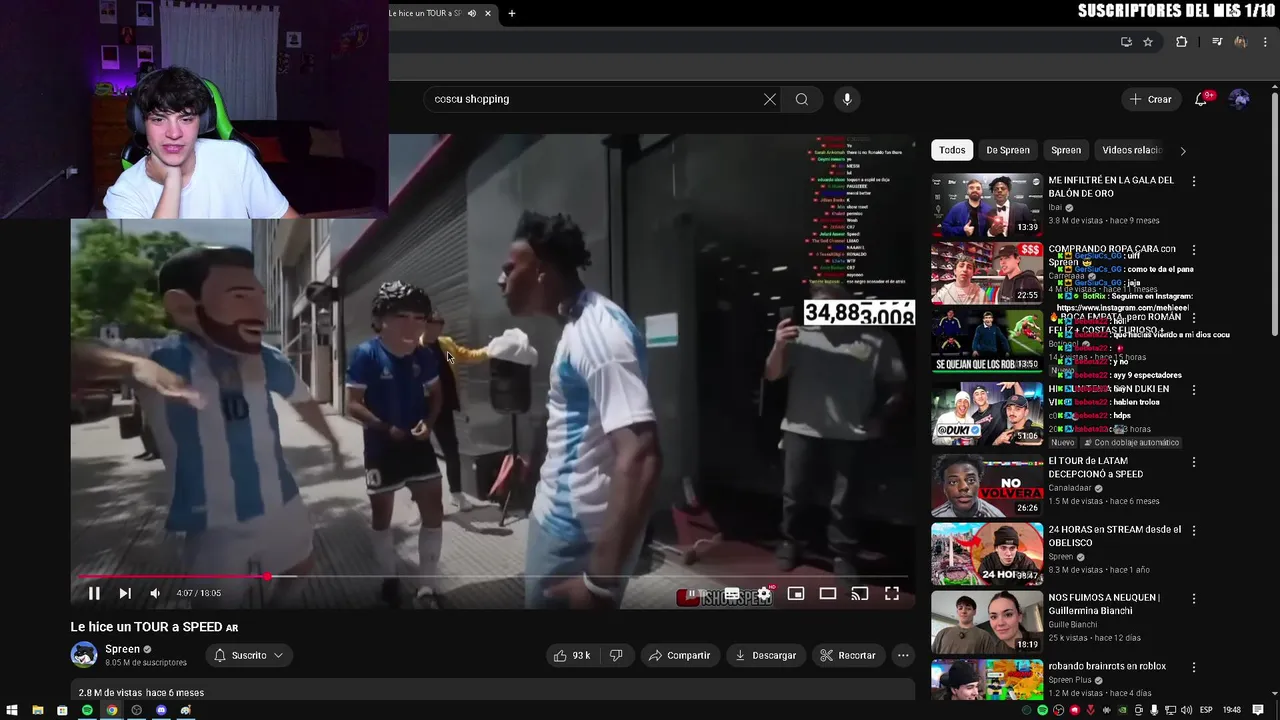
Task: Open El TOUR de LATAM DECEPCIONÓ video title
Action: tap(1095, 468)
